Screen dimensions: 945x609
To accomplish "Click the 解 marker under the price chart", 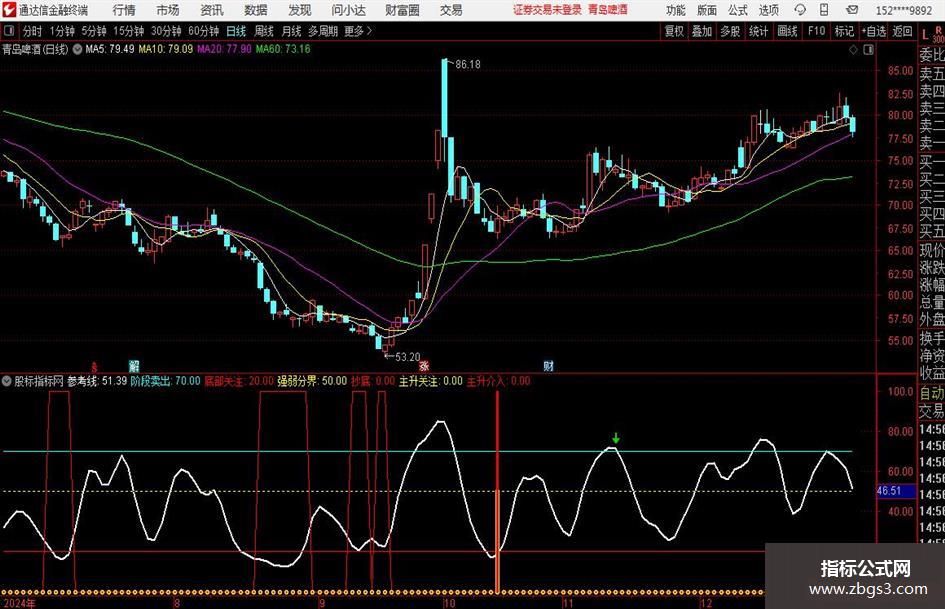I will (134, 365).
